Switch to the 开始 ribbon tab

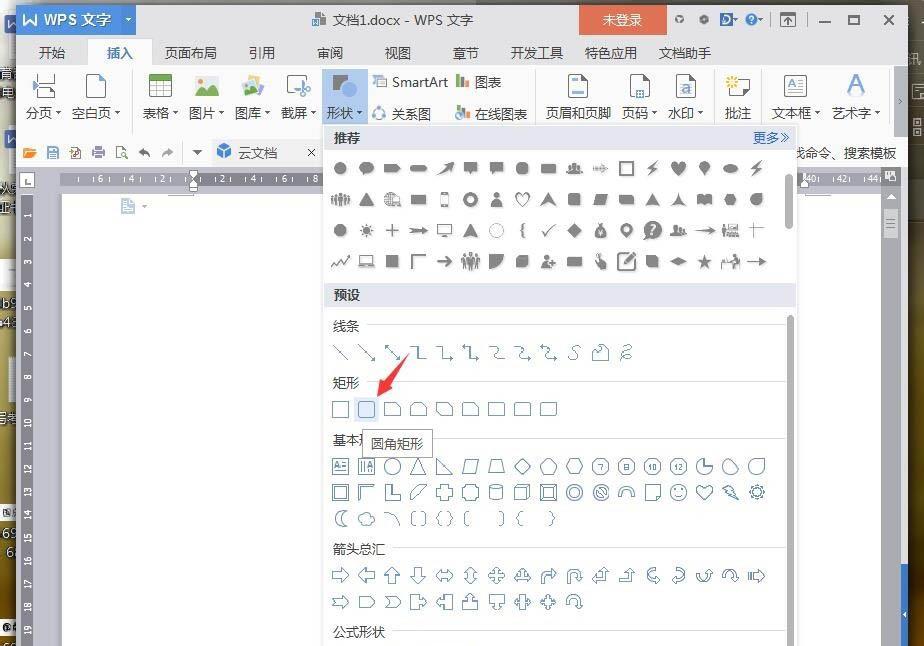(x=51, y=53)
